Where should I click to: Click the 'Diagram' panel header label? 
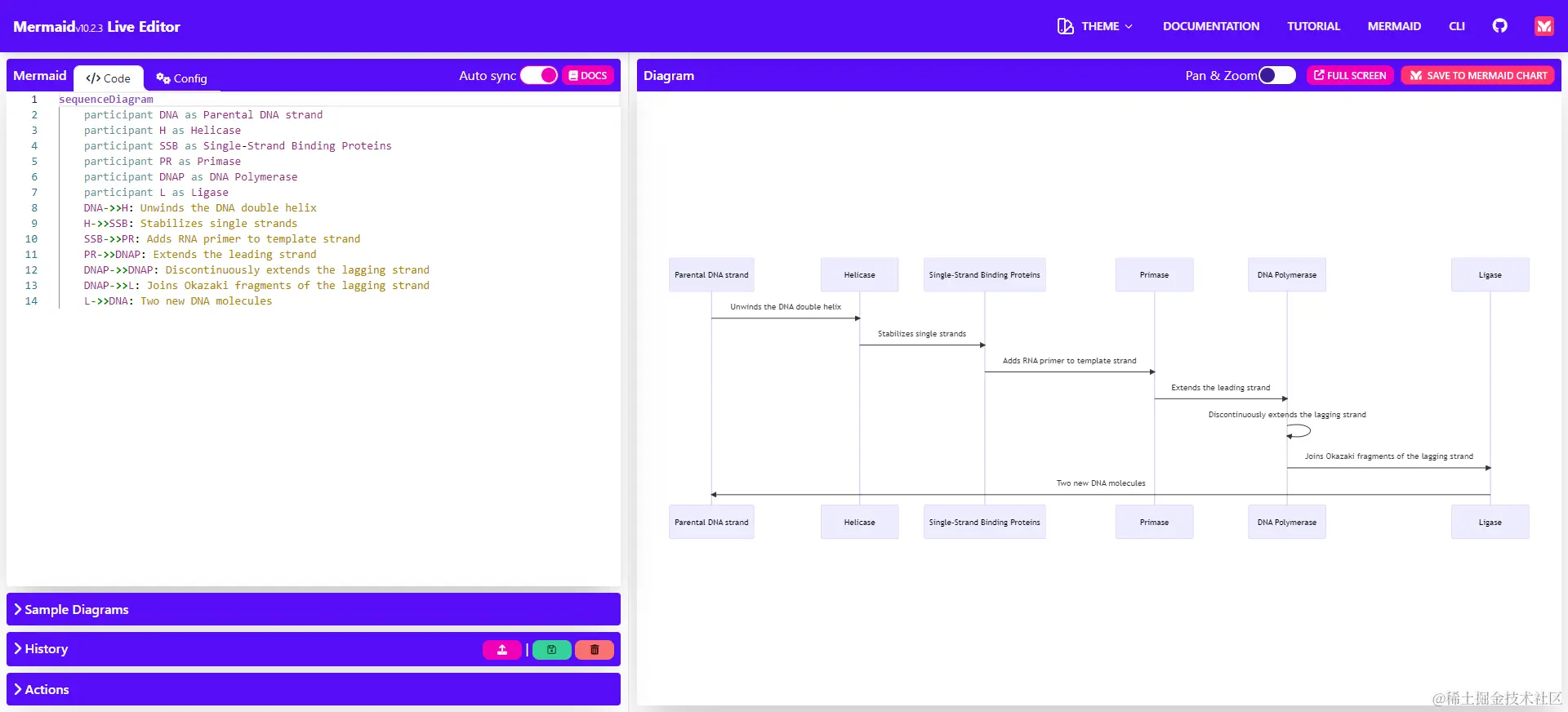[x=669, y=75]
